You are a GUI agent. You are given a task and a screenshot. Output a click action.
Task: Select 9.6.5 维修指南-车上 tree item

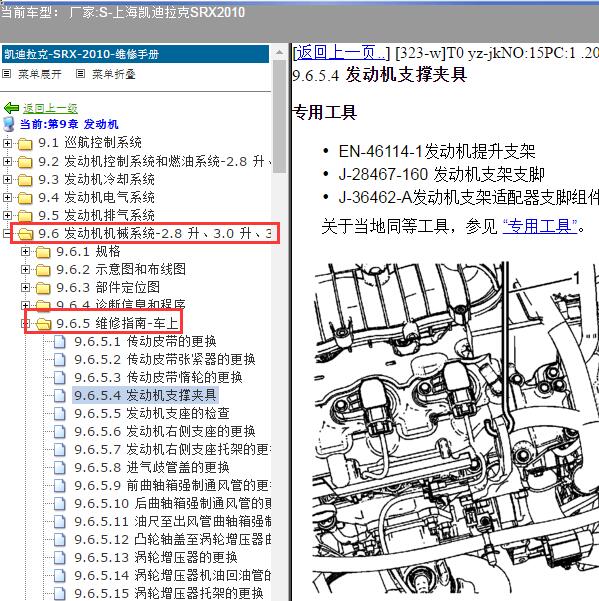(x=117, y=323)
